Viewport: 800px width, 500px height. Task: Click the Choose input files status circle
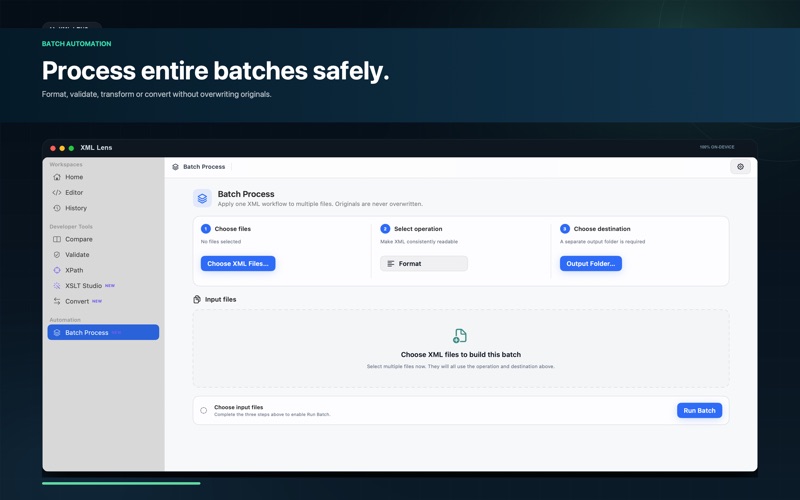point(204,411)
